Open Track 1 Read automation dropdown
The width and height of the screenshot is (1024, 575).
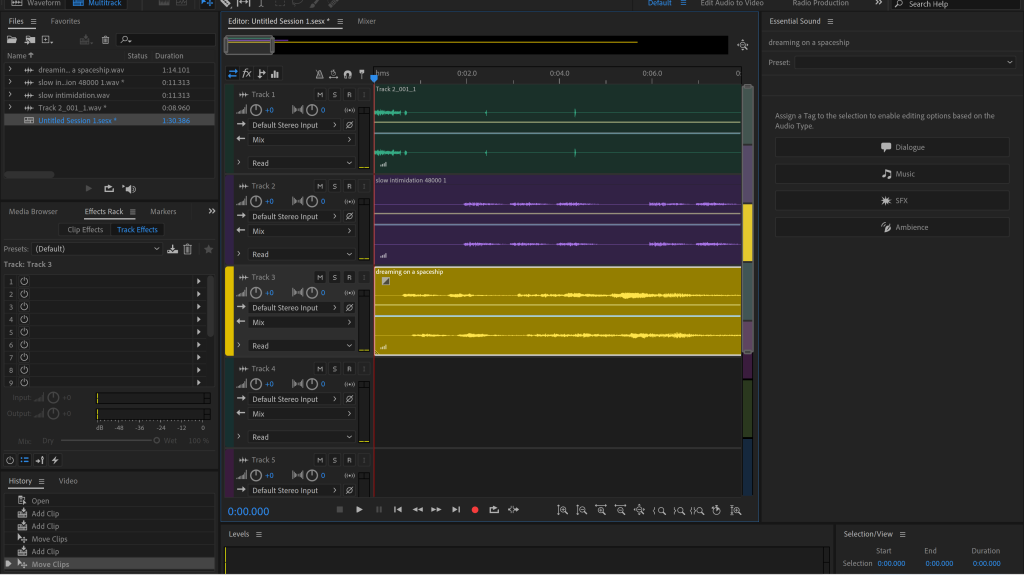(302, 163)
